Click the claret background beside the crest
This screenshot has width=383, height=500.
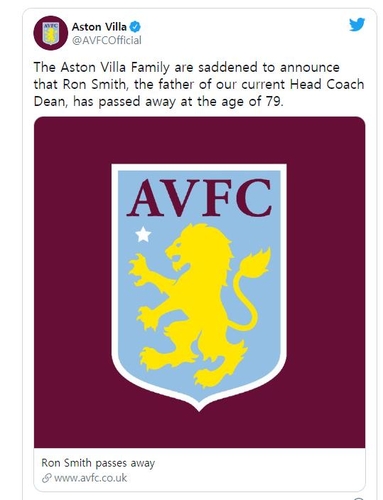[x=72, y=283]
